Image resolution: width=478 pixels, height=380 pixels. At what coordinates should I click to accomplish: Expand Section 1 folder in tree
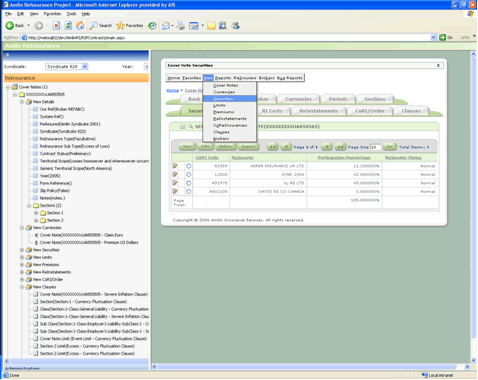click(x=36, y=213)
